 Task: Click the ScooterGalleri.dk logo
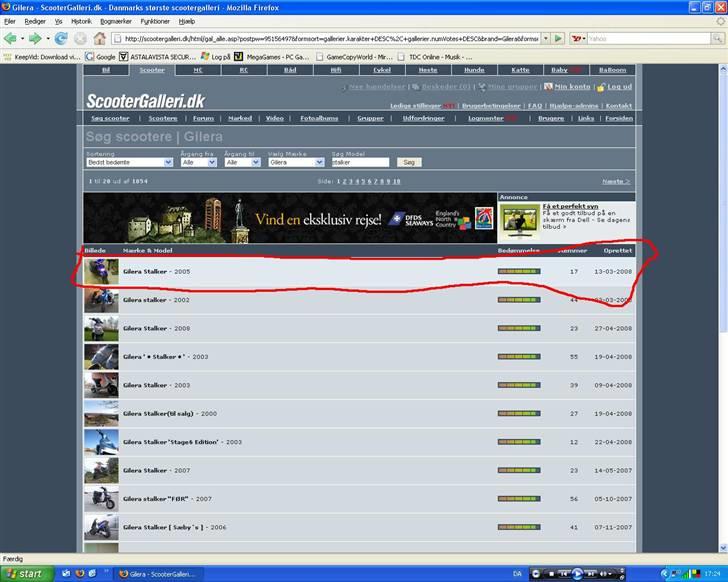coord(145,100)
